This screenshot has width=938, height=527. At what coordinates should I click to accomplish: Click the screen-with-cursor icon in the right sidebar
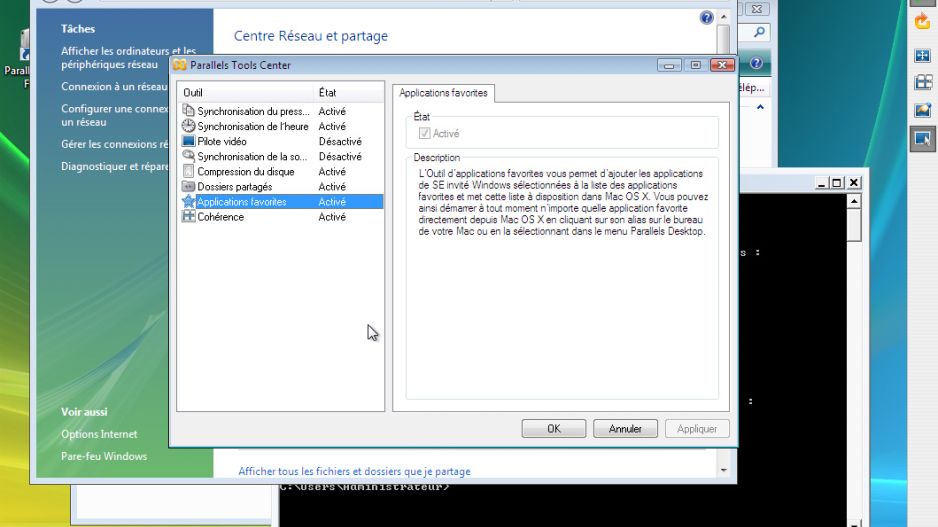(x=922, y=139)
